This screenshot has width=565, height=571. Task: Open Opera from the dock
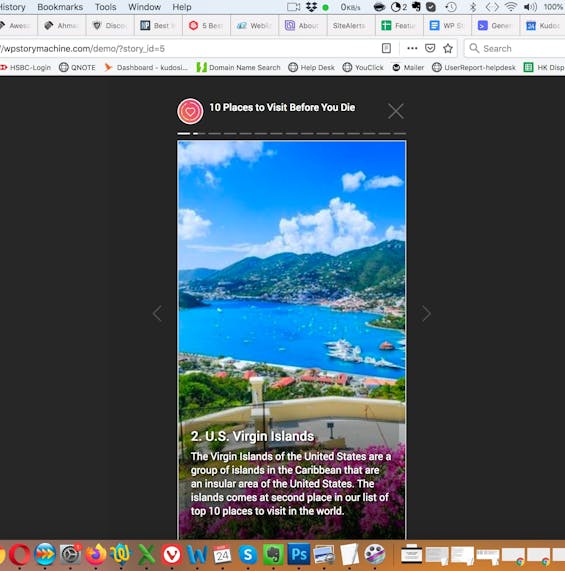pos(19,555)
